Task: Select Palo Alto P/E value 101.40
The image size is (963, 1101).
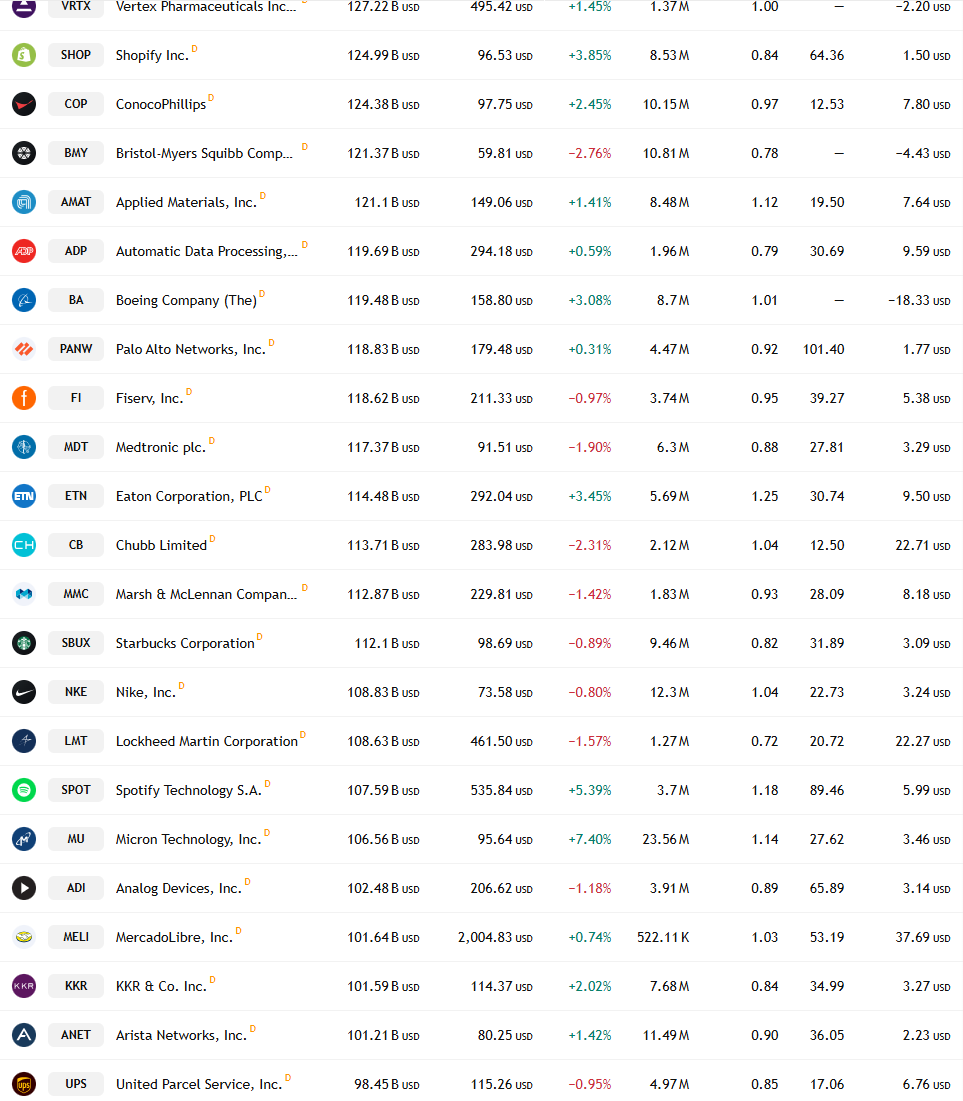Action: [824, 349]
